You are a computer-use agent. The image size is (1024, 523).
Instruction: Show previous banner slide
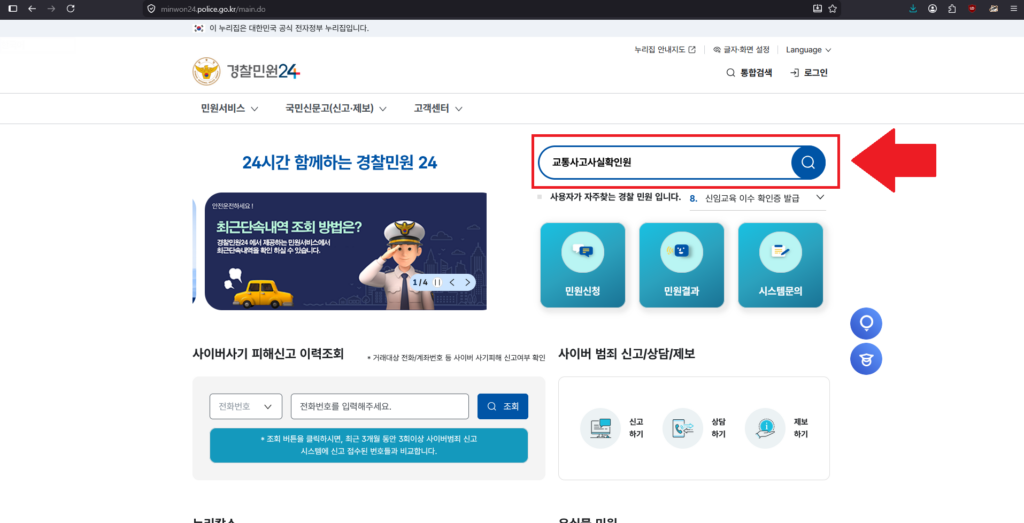tap(453, 282)
